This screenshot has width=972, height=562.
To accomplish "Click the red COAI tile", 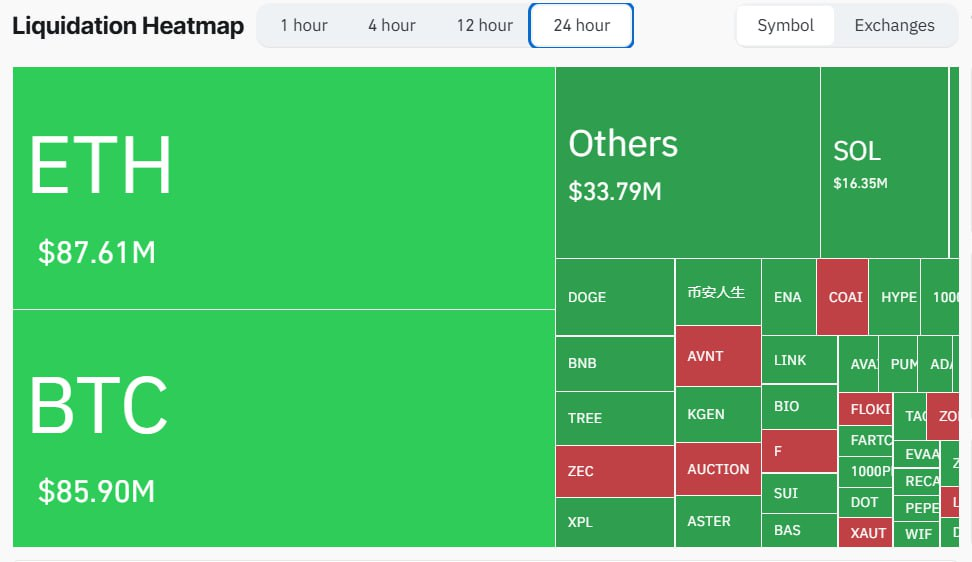I will [842, 297].
